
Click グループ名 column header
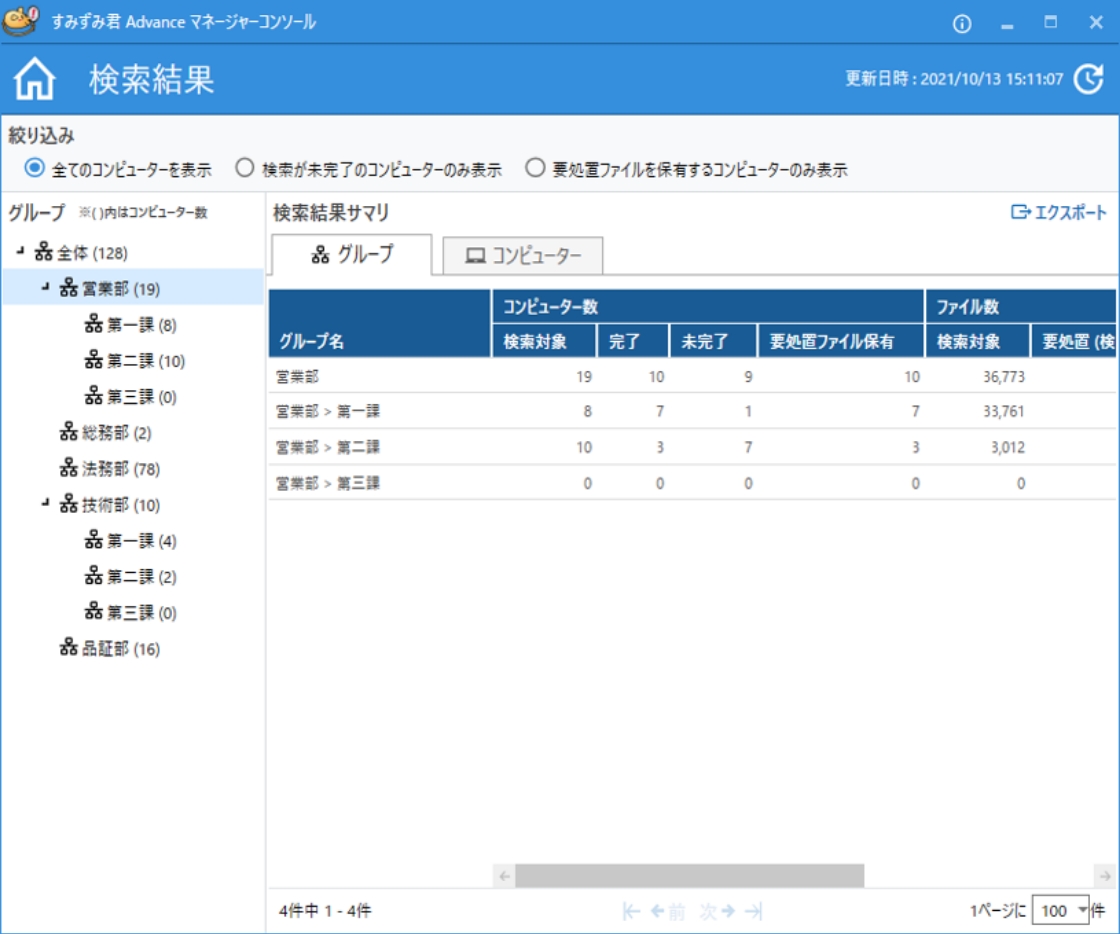(380, 323)
